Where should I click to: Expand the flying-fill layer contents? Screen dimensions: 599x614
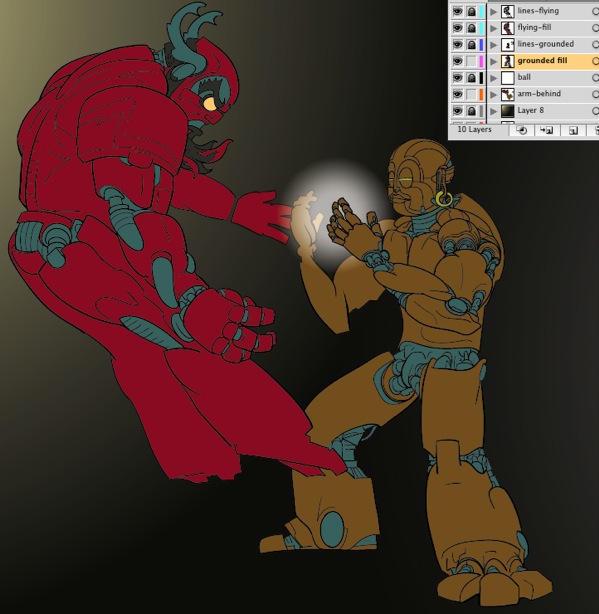tap(493, 28)
